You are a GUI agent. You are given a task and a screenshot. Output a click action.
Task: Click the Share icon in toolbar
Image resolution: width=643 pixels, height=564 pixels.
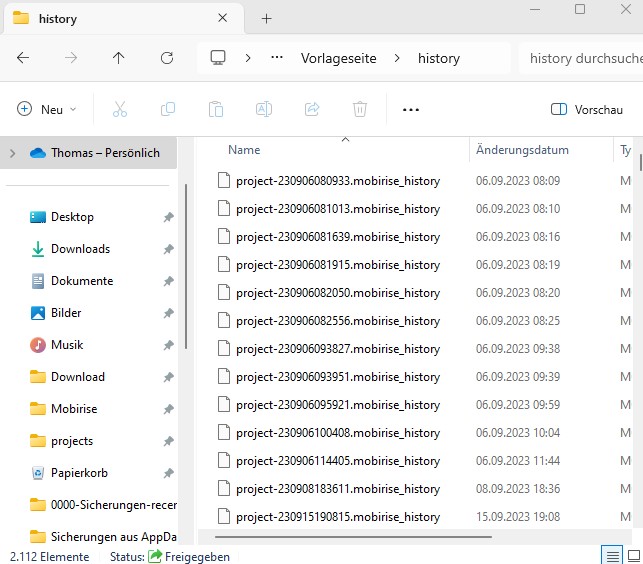click(x=311, y=109)
